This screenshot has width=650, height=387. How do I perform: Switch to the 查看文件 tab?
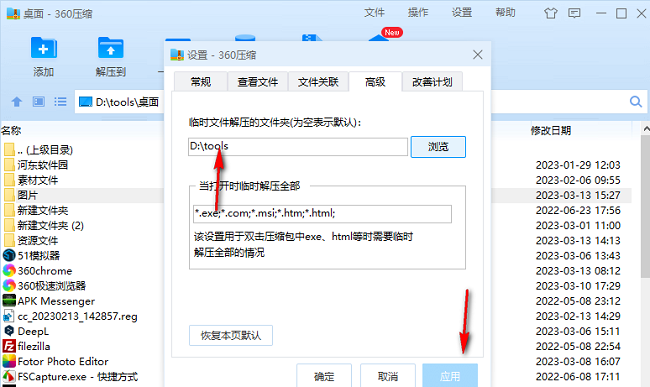click(x=257, y=82)
